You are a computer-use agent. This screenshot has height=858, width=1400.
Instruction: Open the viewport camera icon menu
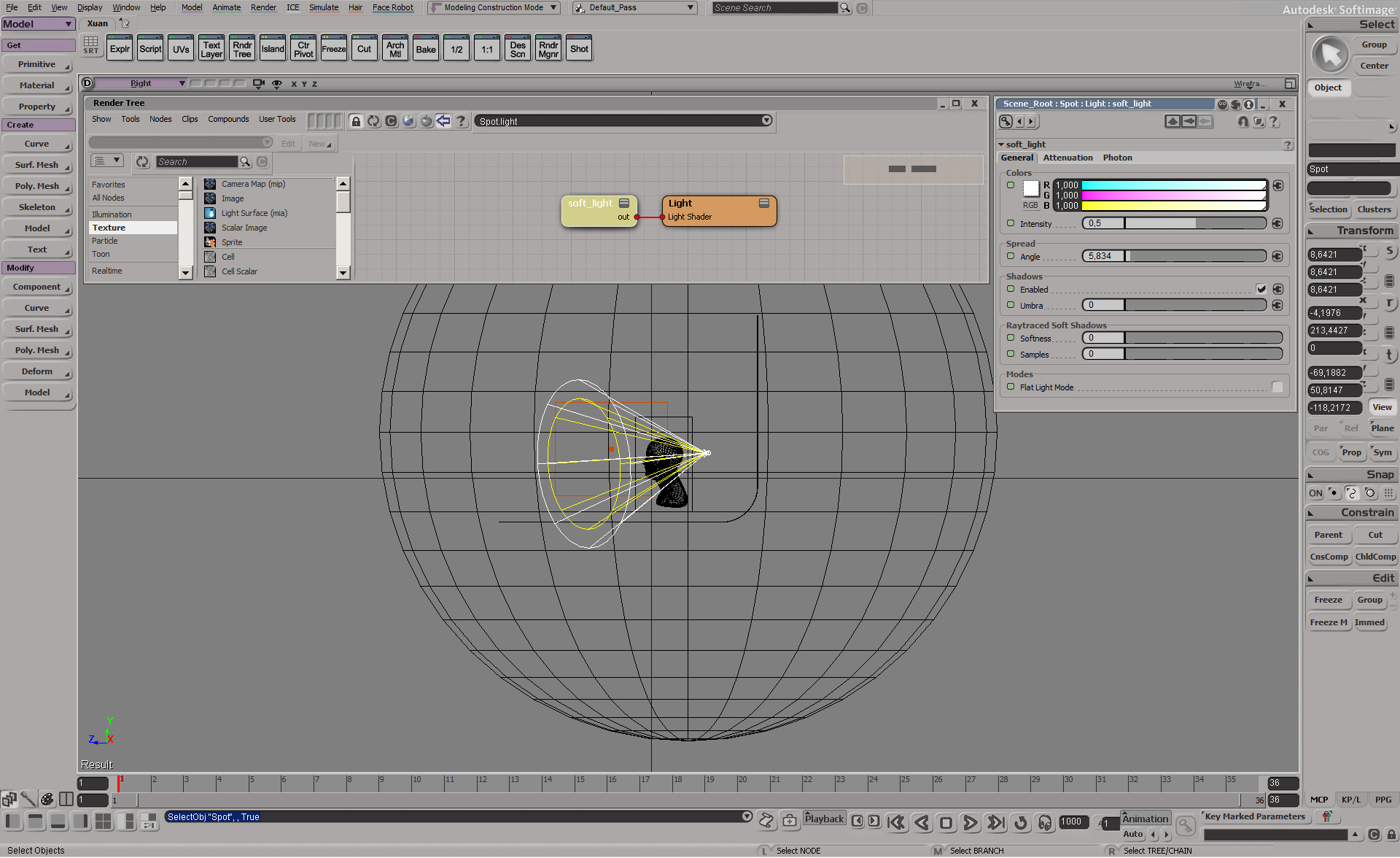pyautogui.click(x=258, y=83)
